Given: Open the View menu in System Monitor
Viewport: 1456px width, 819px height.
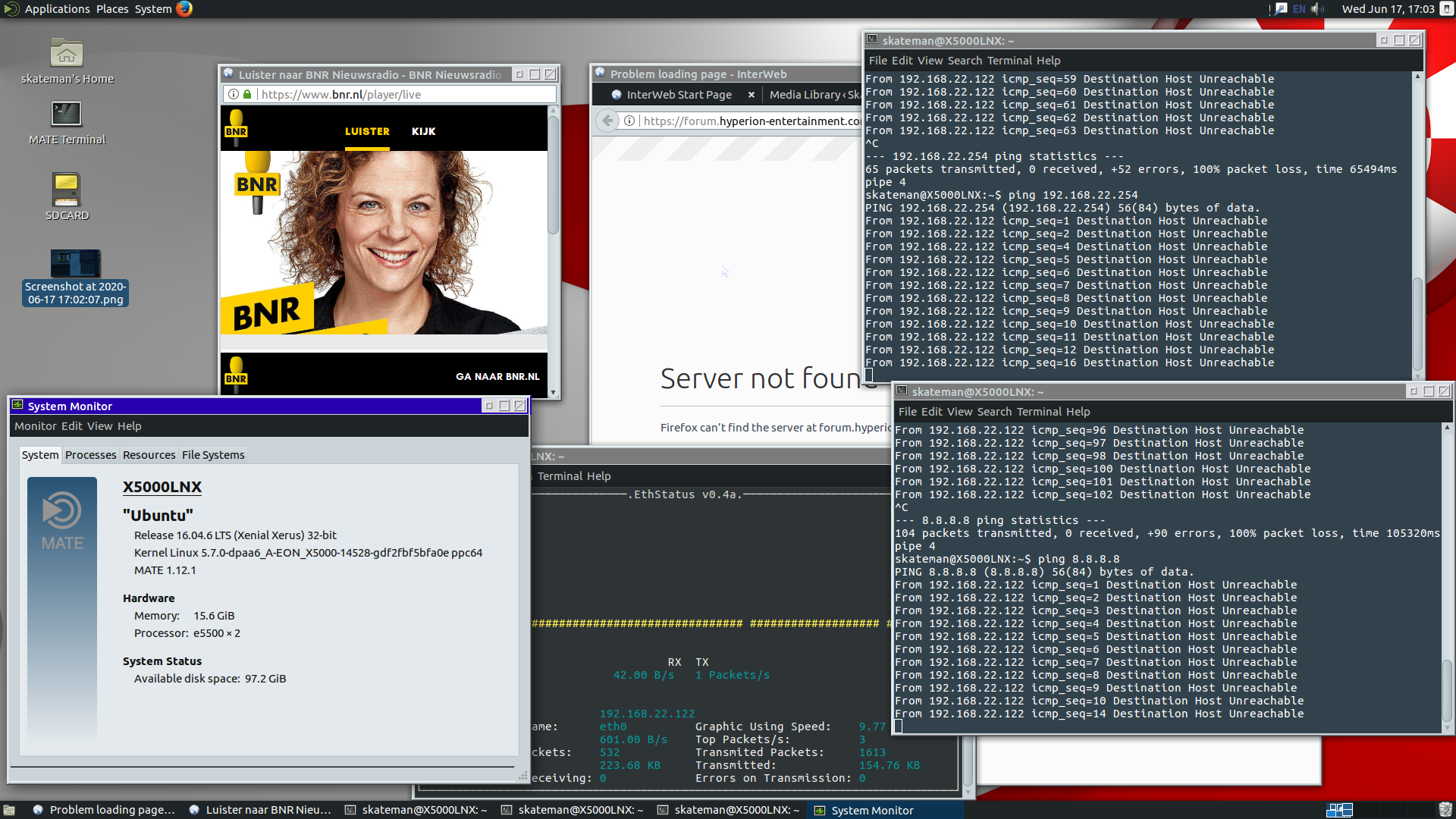Looking at the screenshot, I should [99, 426].
